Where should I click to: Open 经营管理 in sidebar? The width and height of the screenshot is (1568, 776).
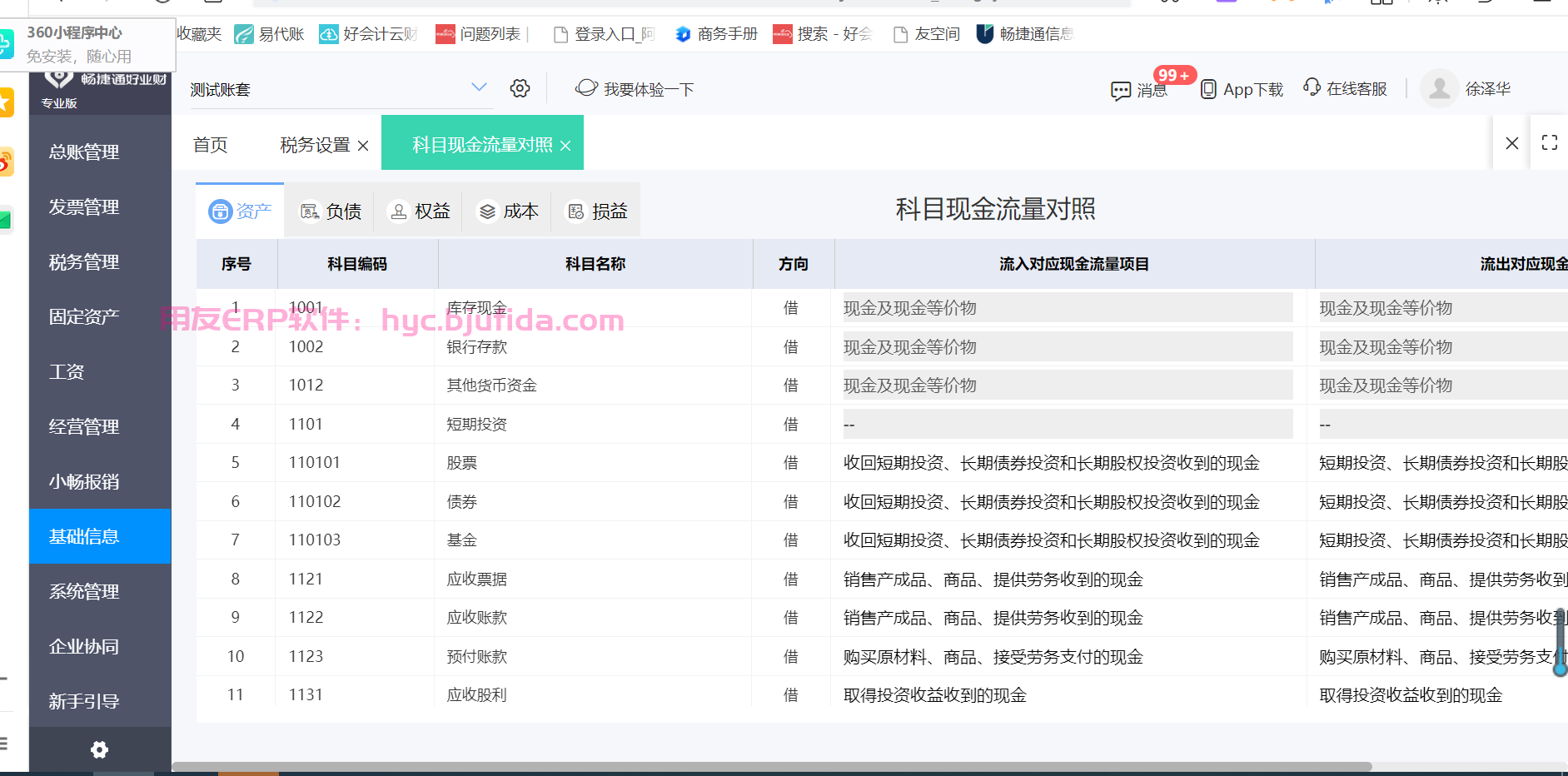(100, 426)
